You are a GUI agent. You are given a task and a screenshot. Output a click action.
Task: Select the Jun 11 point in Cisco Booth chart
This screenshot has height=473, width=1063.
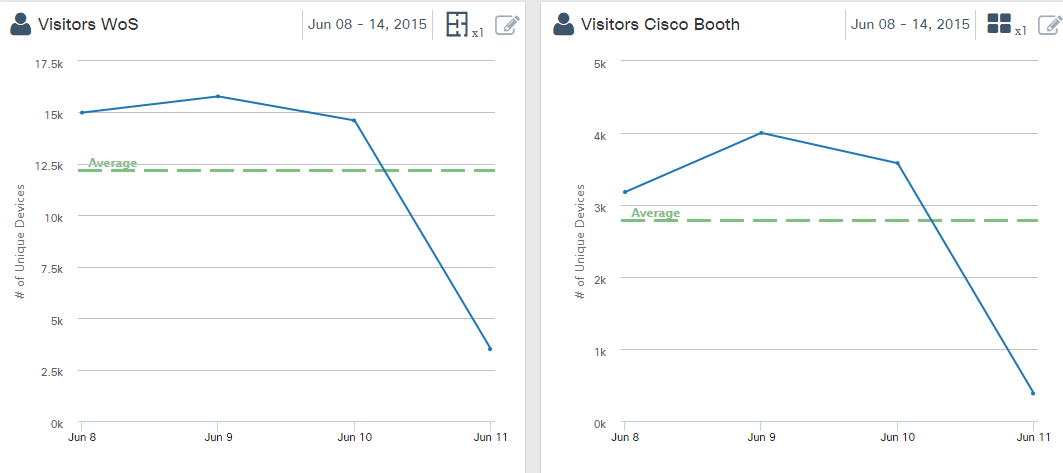1033,393
